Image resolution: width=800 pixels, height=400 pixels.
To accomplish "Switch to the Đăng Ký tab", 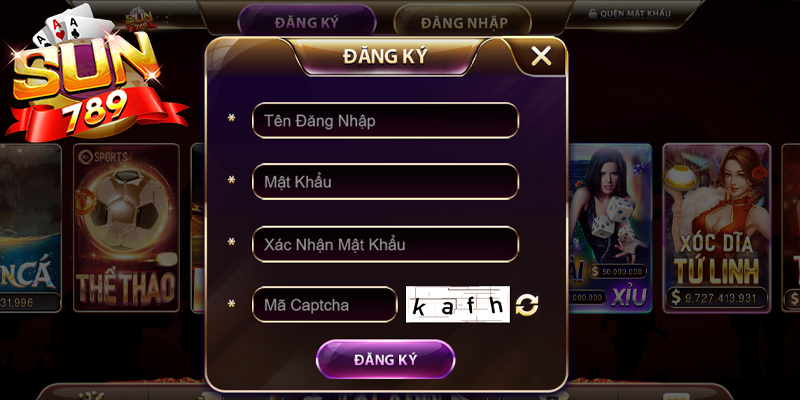I will (307, 22).
